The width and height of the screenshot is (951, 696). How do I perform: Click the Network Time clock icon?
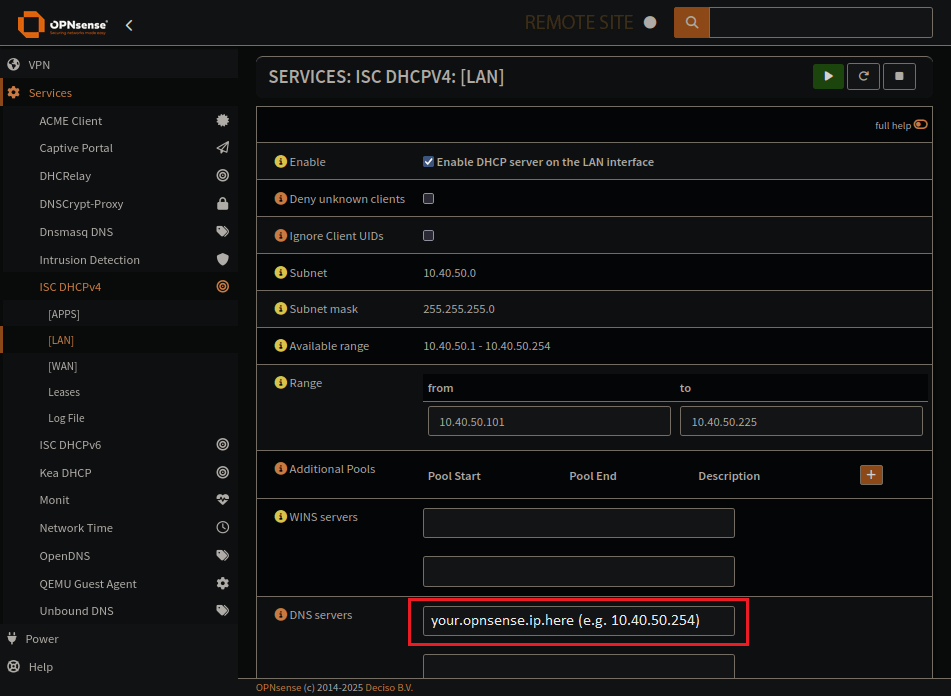[223, 527]
